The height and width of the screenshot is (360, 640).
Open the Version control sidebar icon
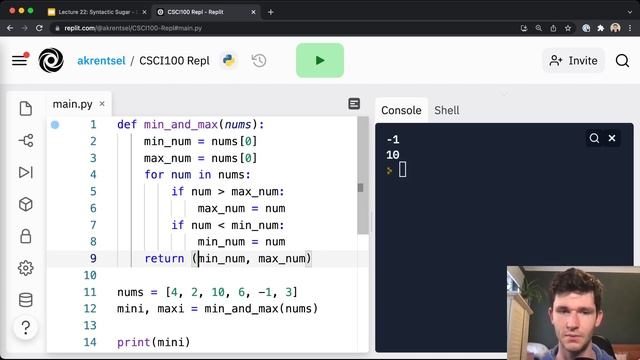tap(26, 140)
